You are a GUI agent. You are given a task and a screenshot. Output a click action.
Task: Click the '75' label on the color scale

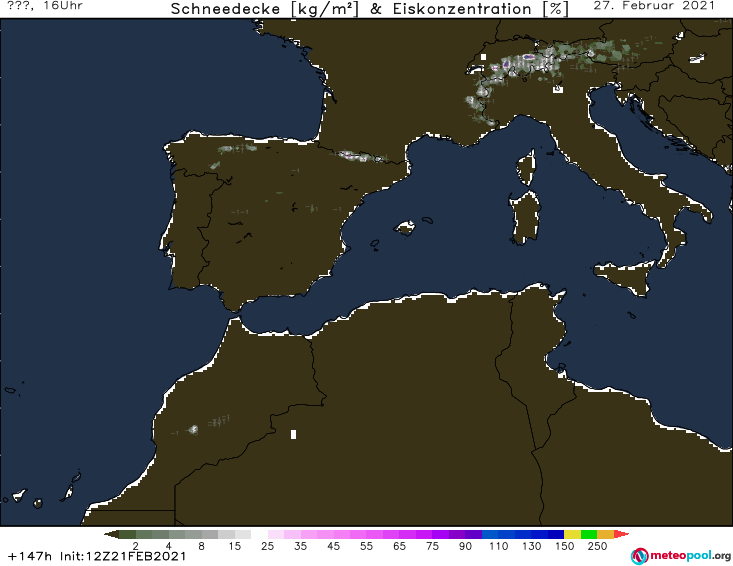432,546
